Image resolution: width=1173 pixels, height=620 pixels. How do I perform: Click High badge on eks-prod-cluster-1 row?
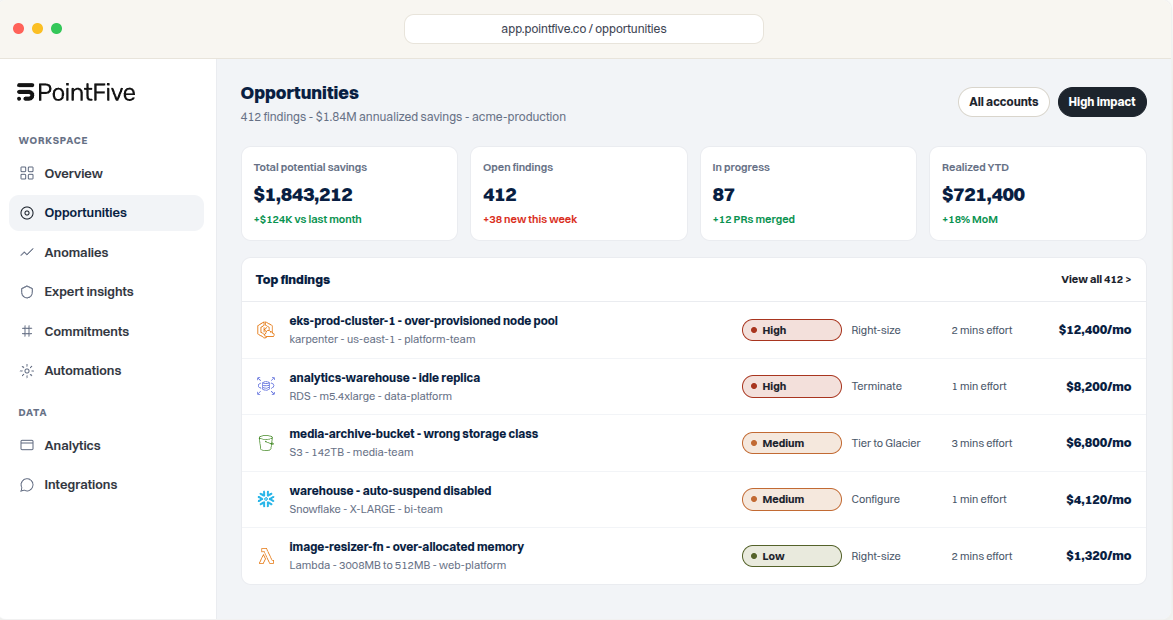(791, 330)
